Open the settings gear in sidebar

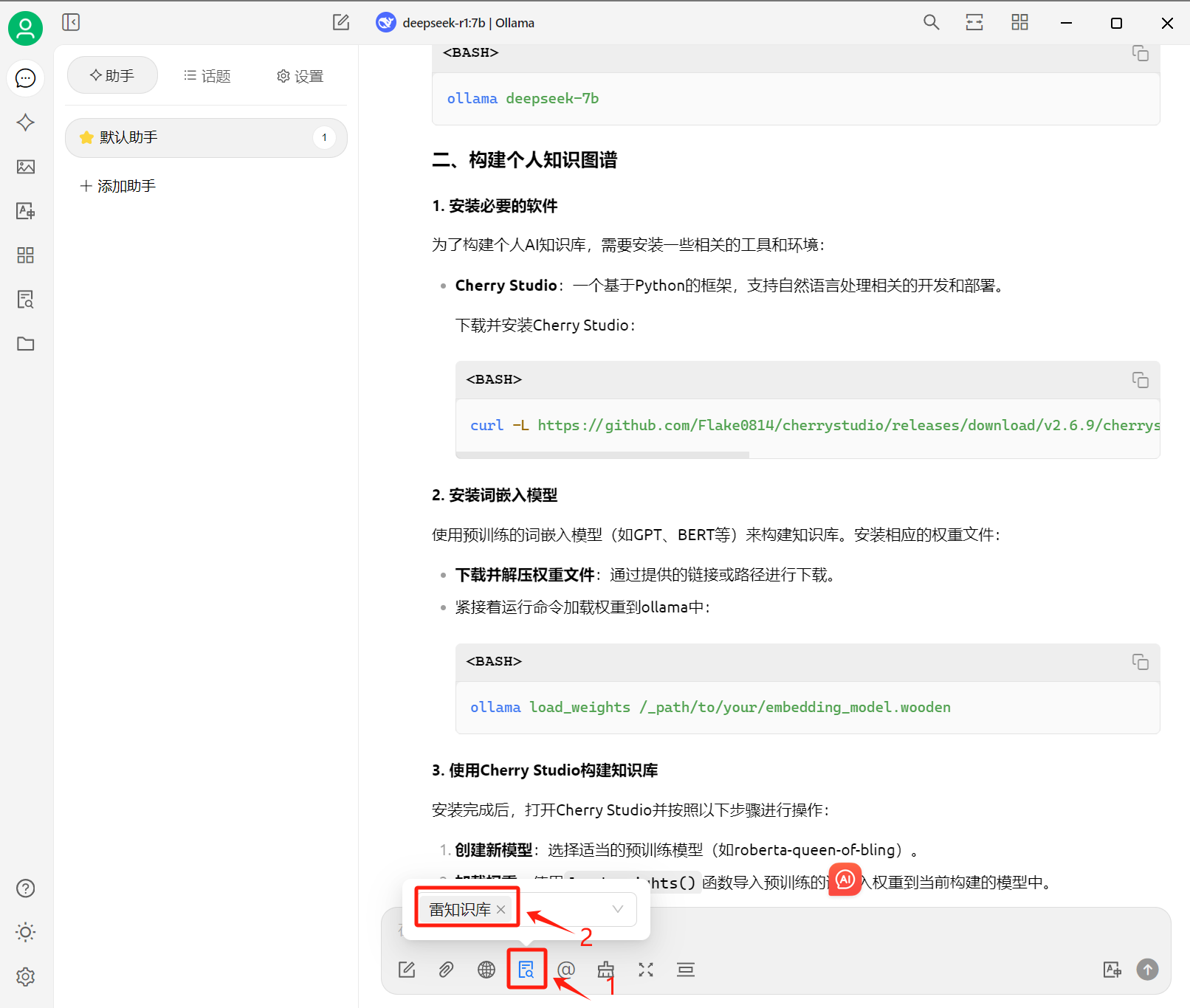click(26, 976)
